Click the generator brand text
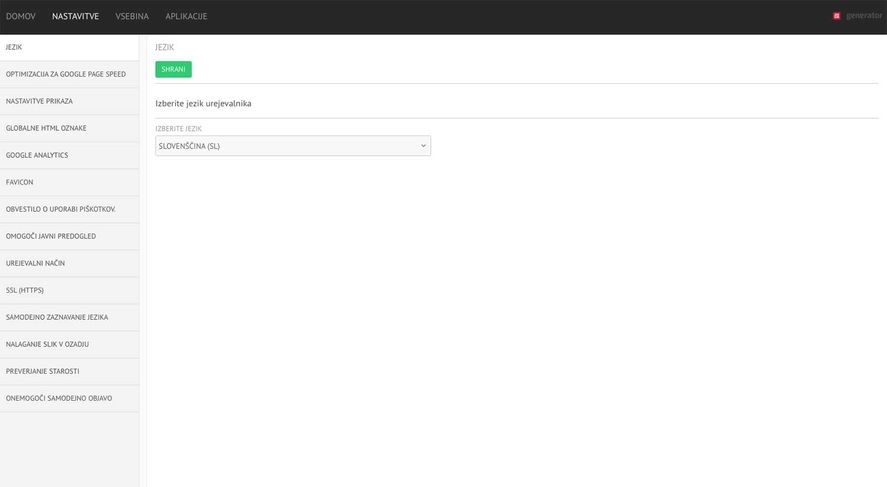 (864, 16)
